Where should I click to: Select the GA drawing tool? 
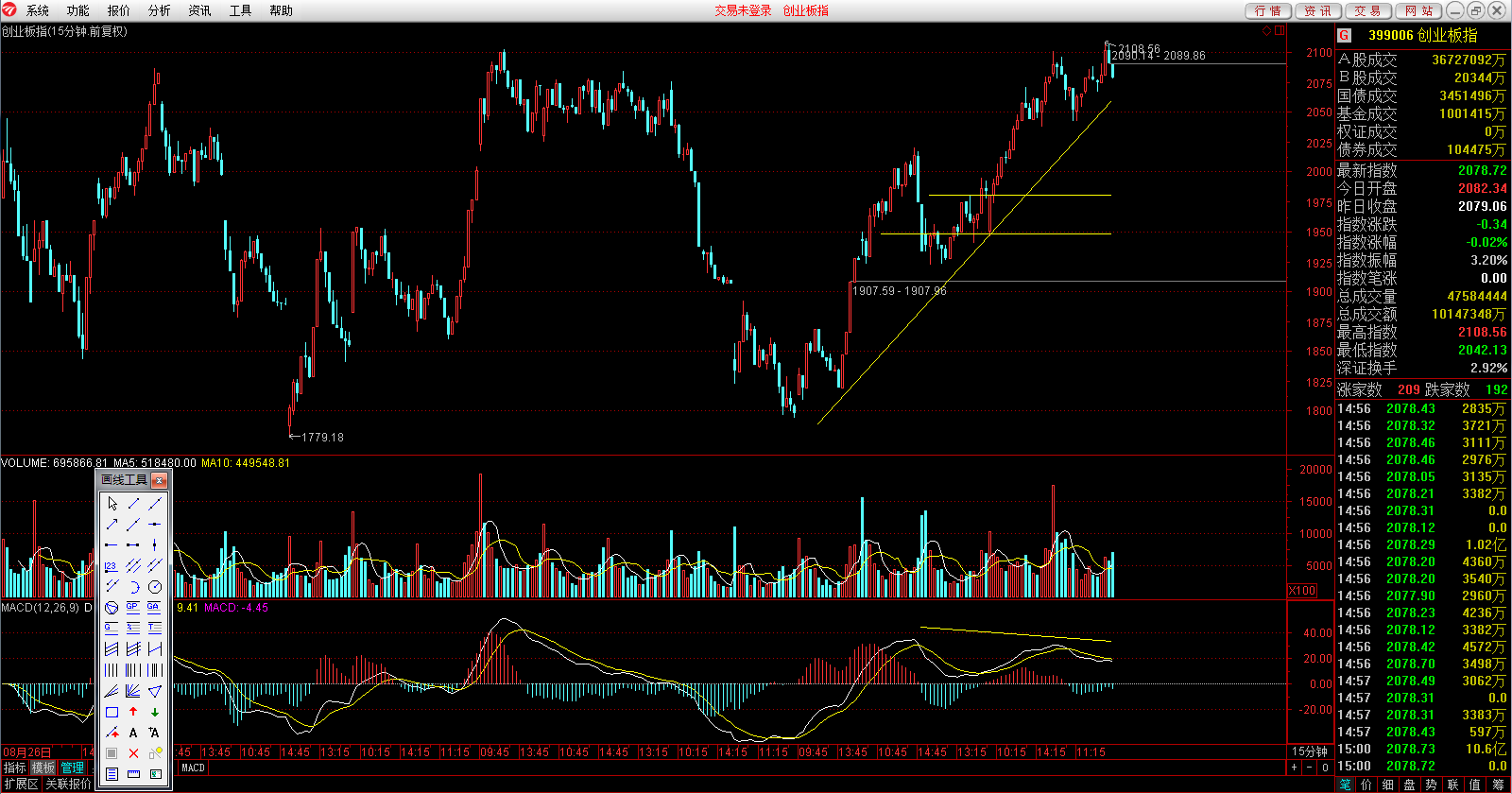155,607
